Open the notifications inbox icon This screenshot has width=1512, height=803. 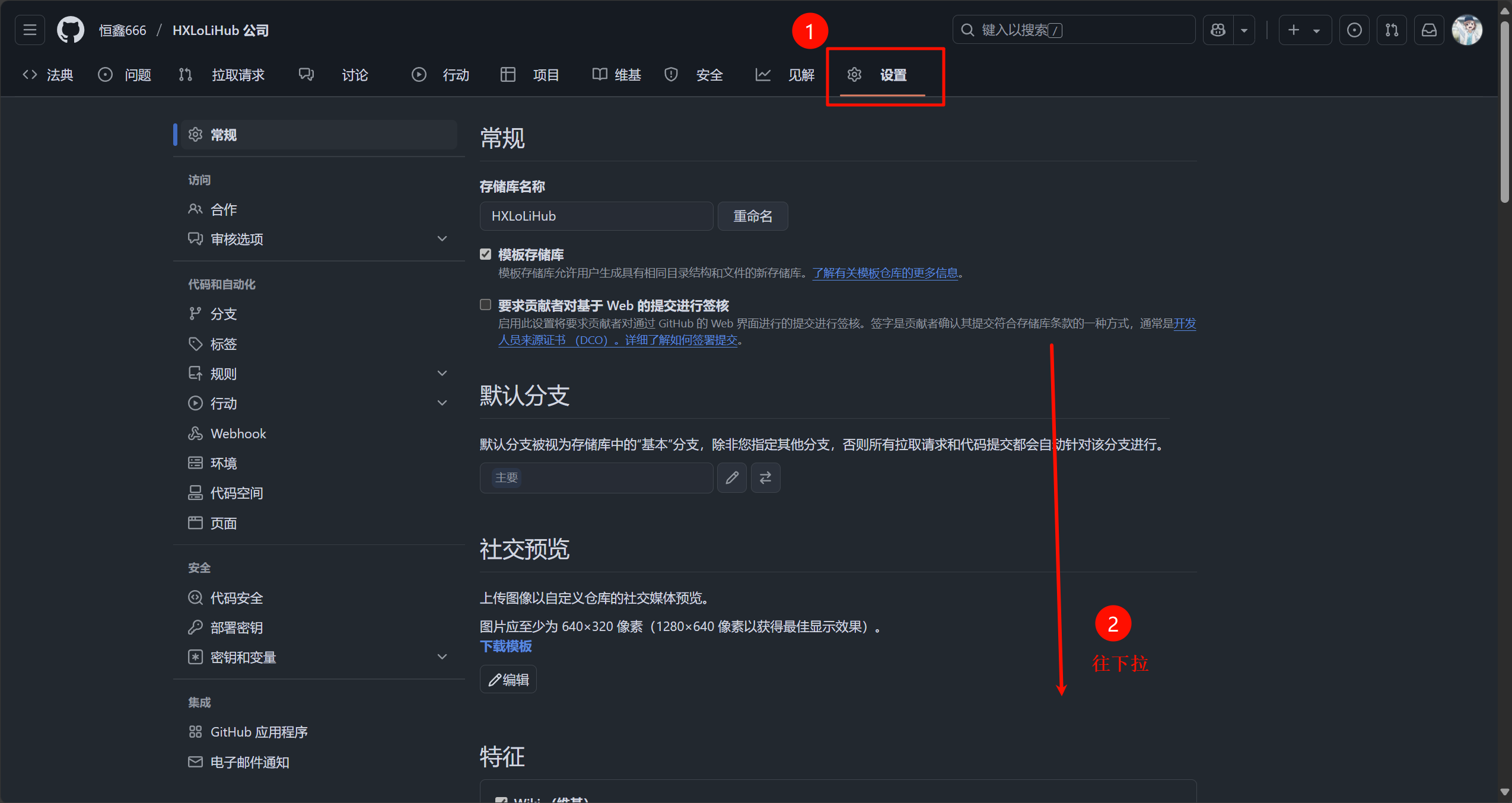[x=1429, y=30]
